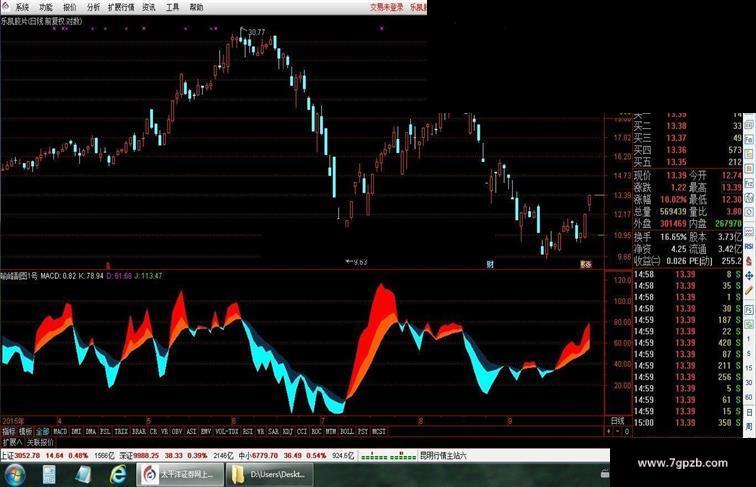This screenshot has height=487, width=756.
Task: Switch indicator to CCI
Action: (x=302, y=432)
